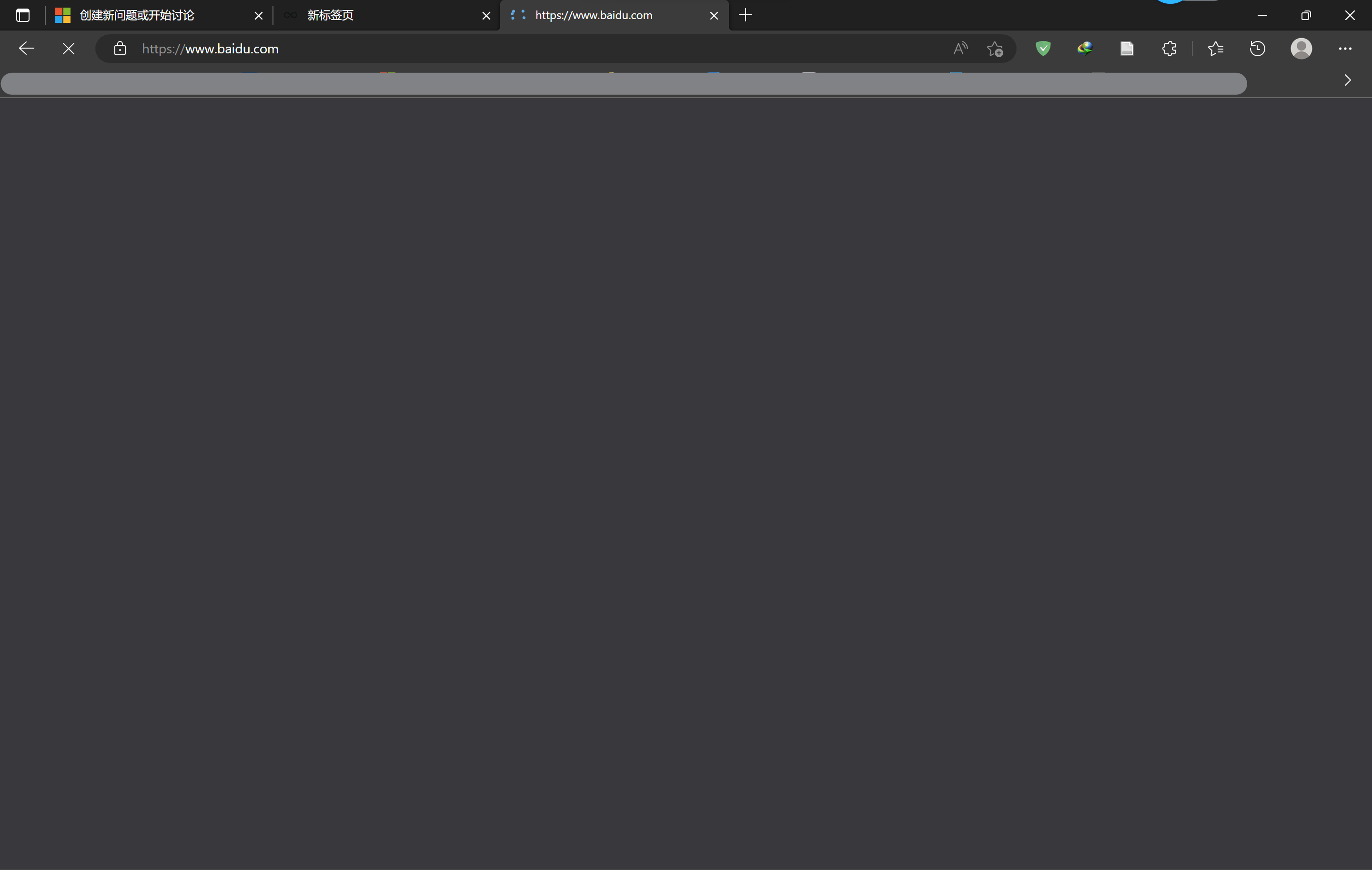The width and height of the screenshot is (1372, 870).
Task: Close the 新标签页 tab
Action: coord(486,16)
